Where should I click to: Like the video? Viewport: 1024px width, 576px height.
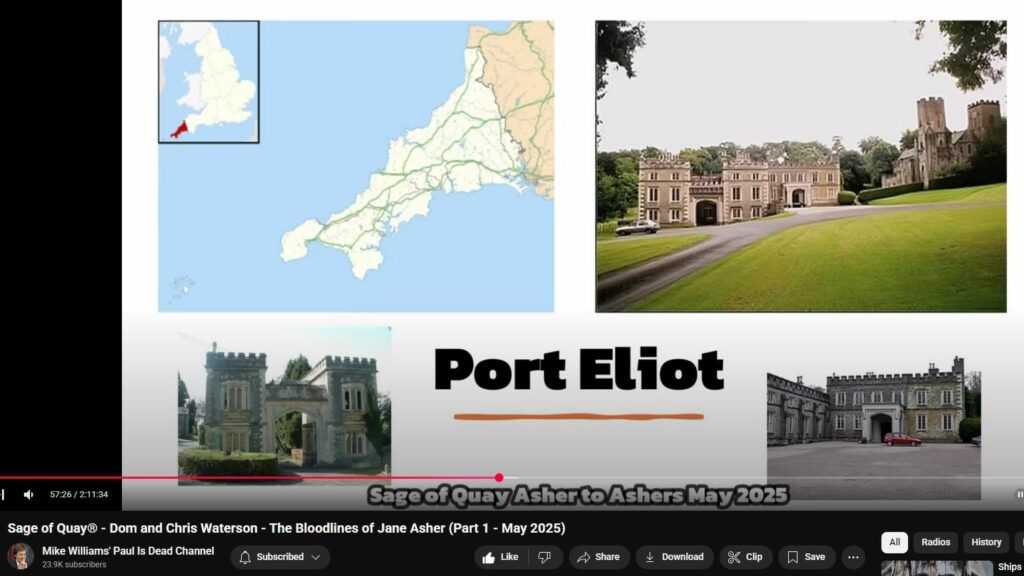tap(500, 557)
